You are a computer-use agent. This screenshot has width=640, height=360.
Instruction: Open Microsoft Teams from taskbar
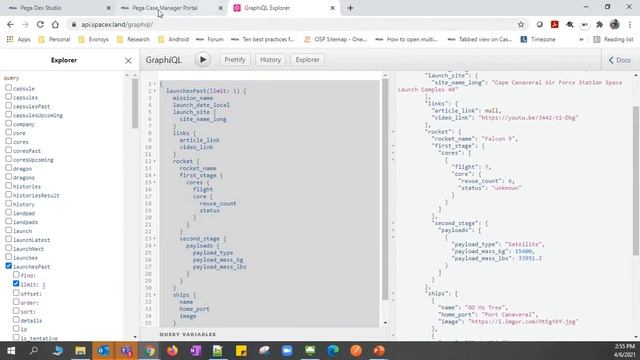[x=126, y=351]
